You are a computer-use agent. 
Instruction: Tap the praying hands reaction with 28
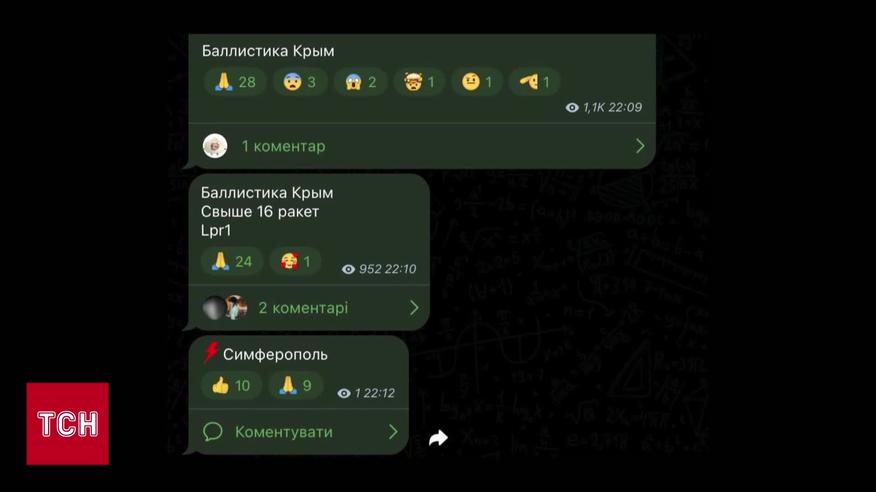[x=235, y=82]
